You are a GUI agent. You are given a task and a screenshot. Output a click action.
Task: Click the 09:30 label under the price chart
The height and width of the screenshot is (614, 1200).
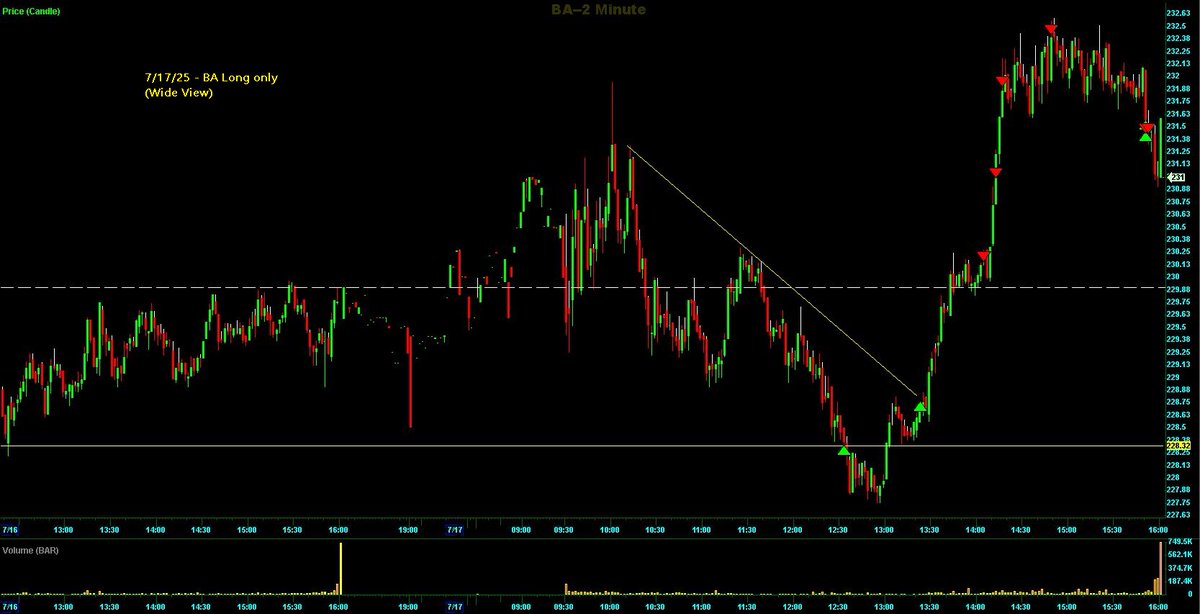pos(563,529)
